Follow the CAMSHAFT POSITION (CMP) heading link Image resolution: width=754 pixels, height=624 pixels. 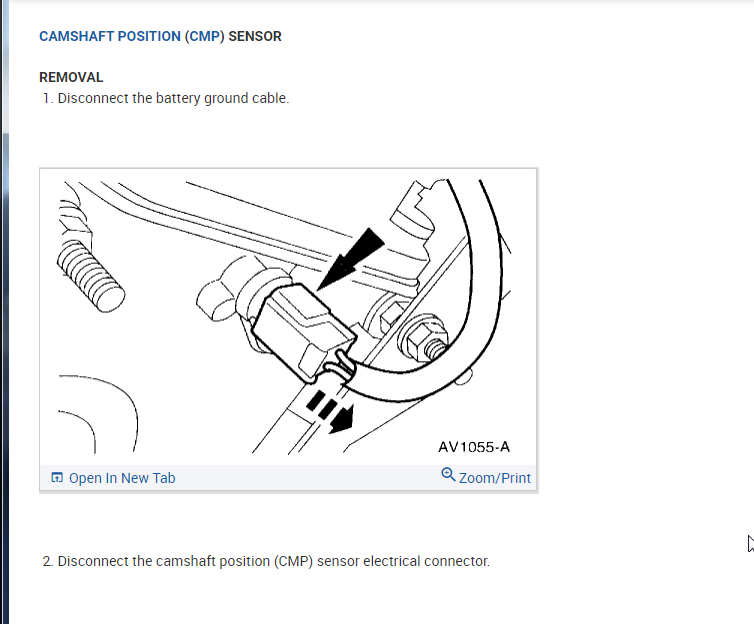[x=132, y=36]
